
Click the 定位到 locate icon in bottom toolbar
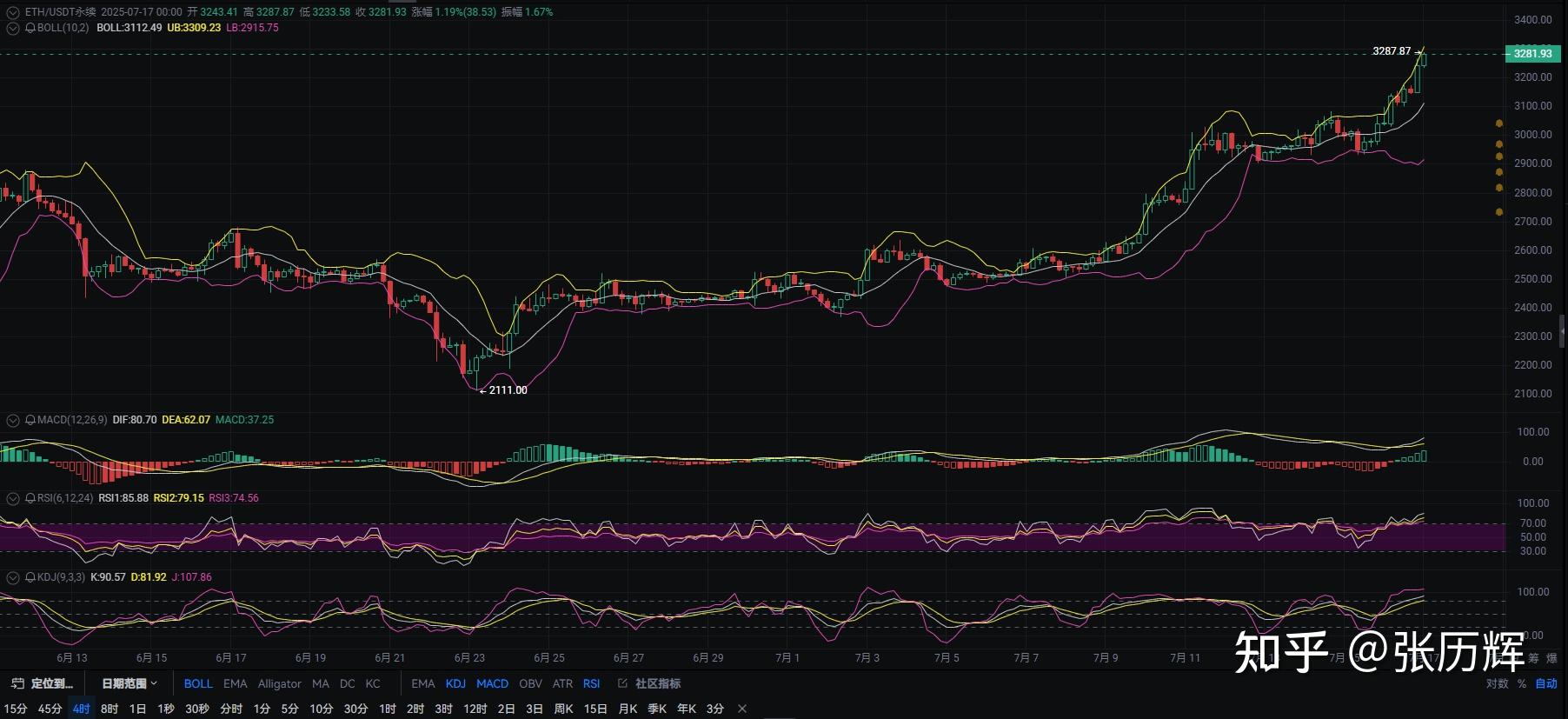click(17, 683)
